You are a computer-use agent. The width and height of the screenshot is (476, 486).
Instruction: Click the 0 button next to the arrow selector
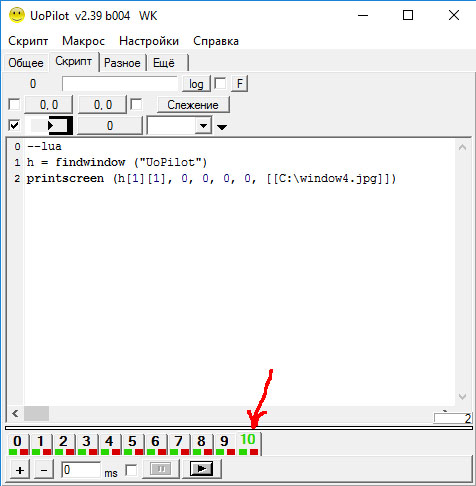(x=110, y=126)
